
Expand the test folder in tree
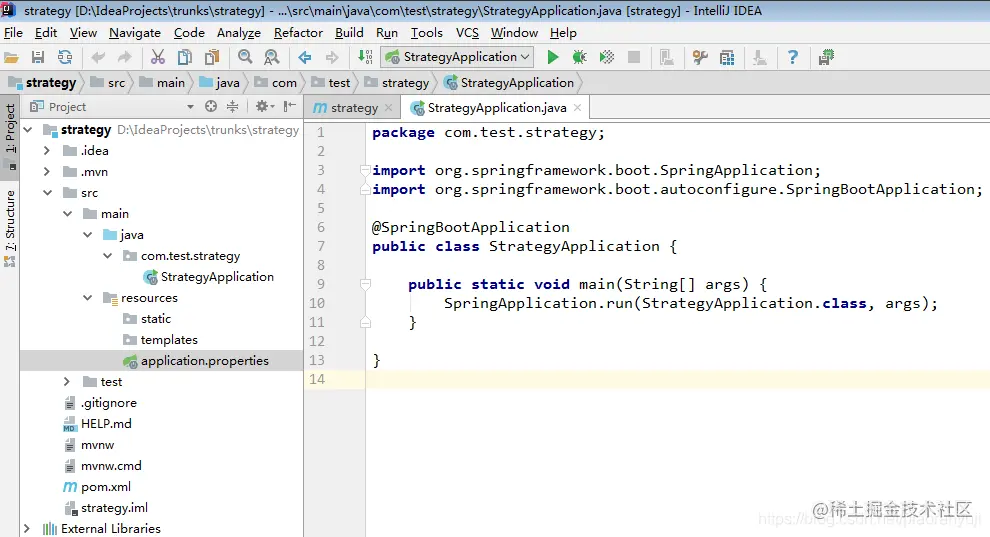coord(67,382)
